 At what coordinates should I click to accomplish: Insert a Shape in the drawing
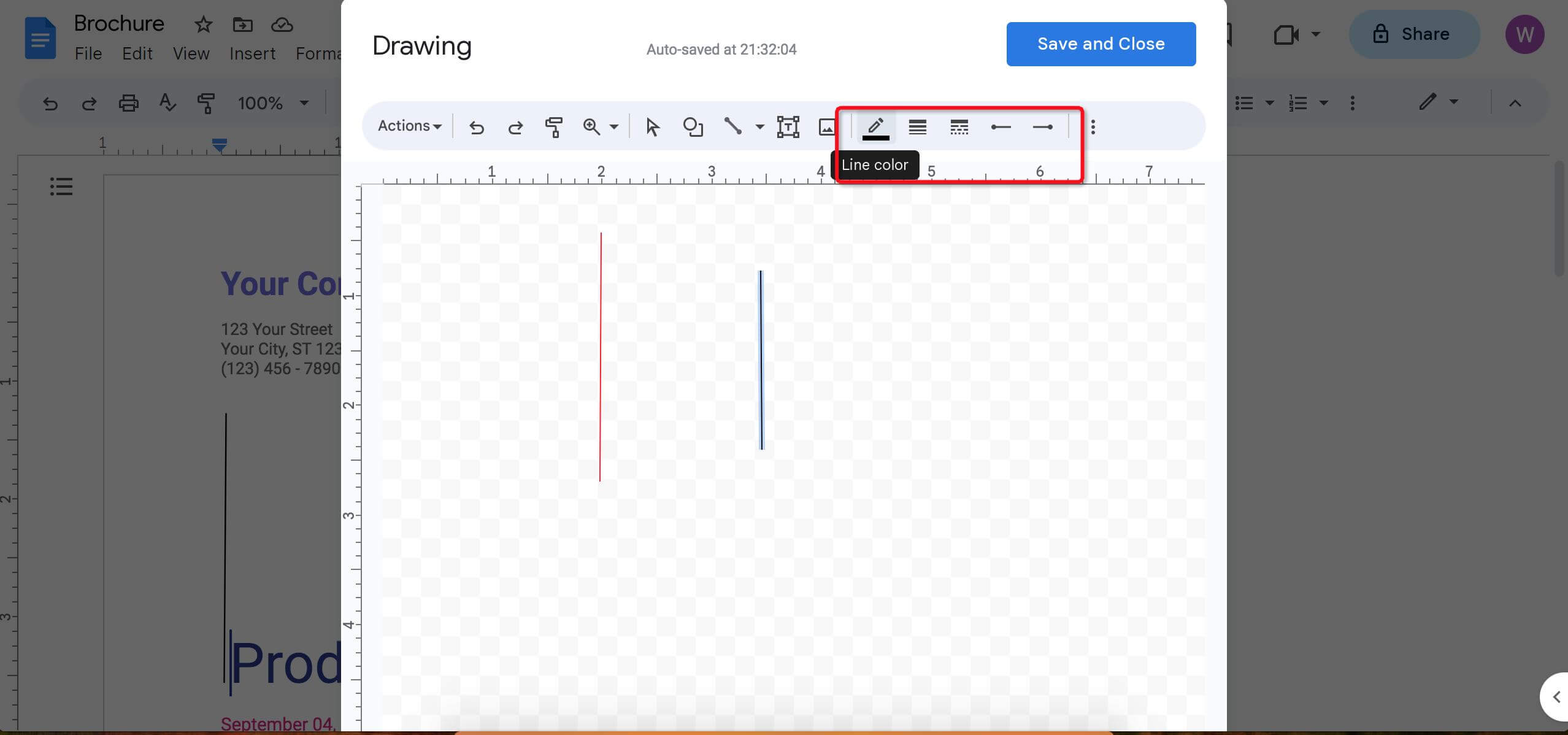click(x=693, y=127)
